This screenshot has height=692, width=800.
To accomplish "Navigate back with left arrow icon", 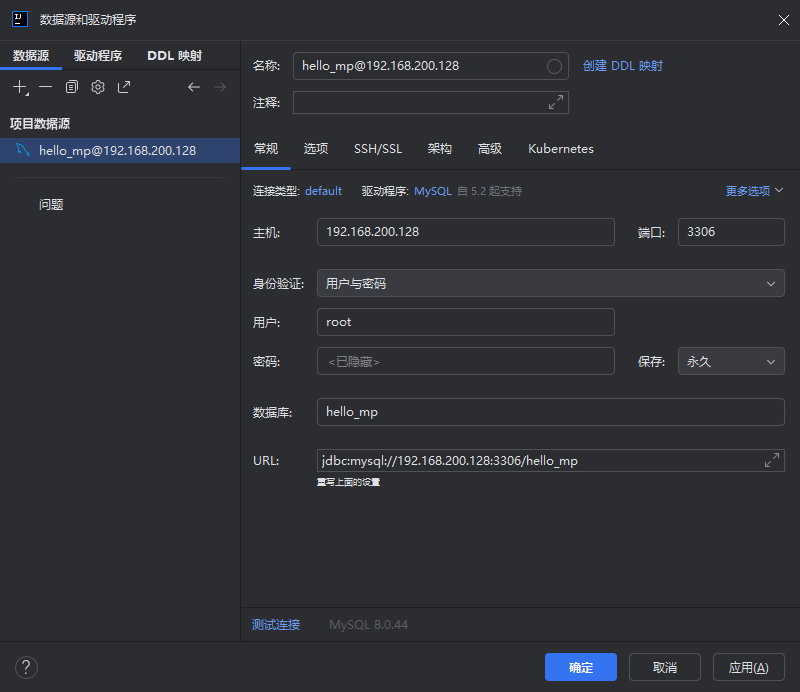I will point(194,87).
